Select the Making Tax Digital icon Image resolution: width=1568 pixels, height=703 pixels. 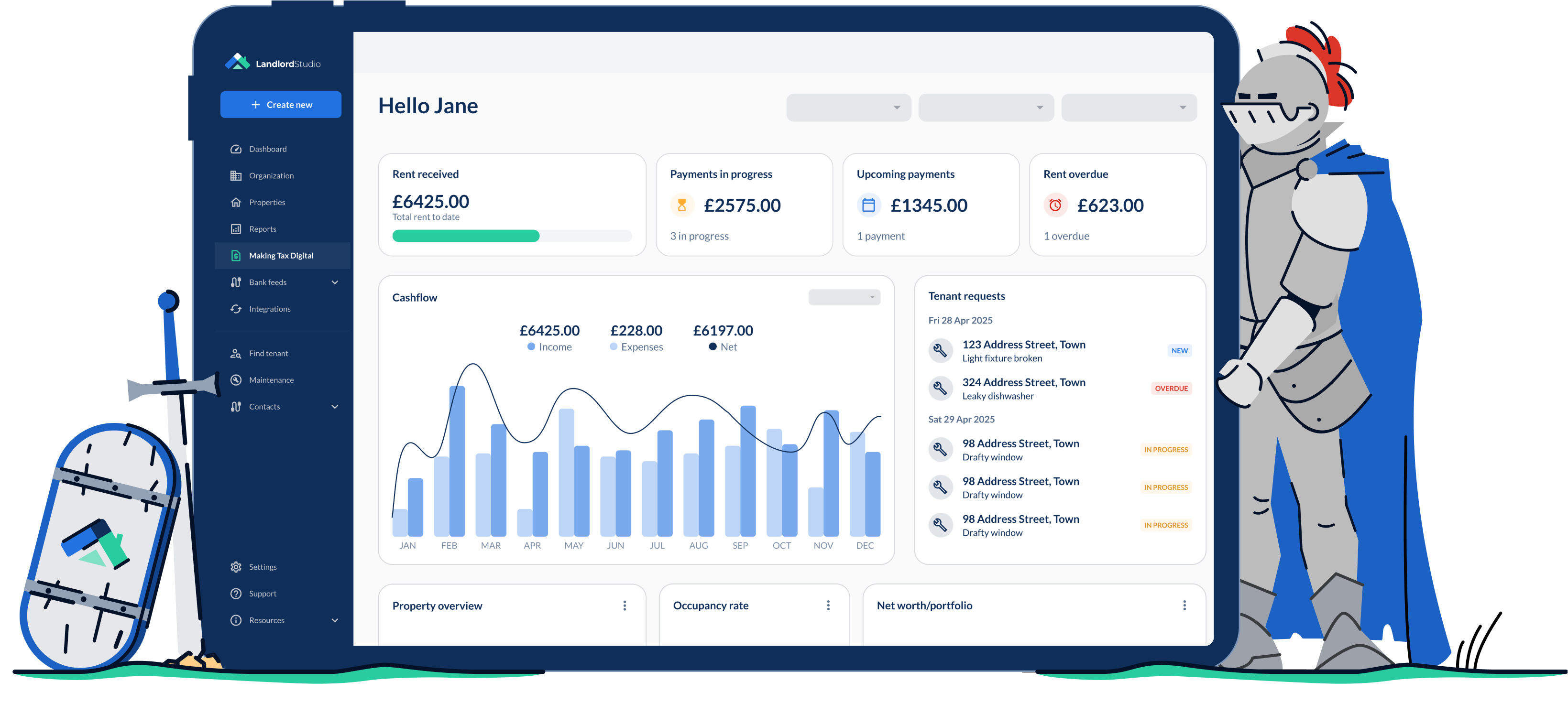click(236, 255)
